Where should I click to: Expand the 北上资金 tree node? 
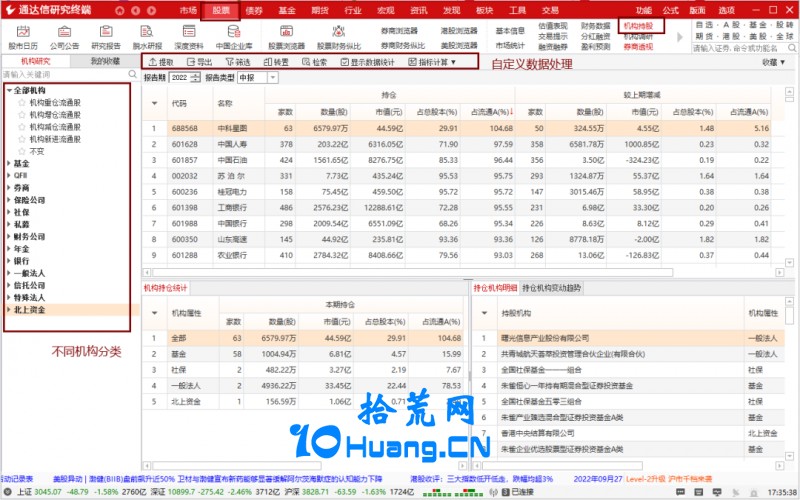tap(9, 310)
